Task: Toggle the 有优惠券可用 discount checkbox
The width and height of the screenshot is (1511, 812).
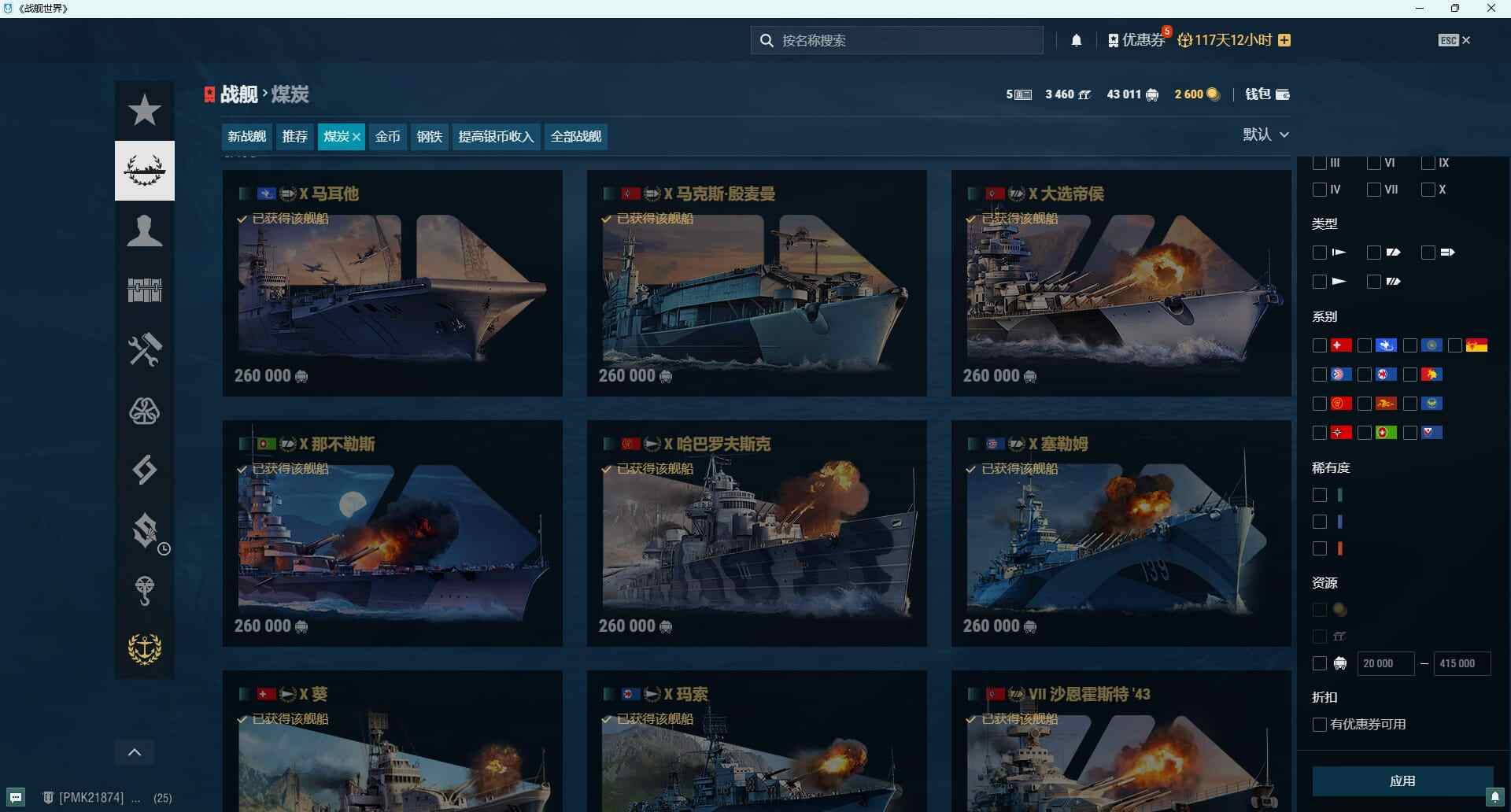Action: (x=1320, y=725)
